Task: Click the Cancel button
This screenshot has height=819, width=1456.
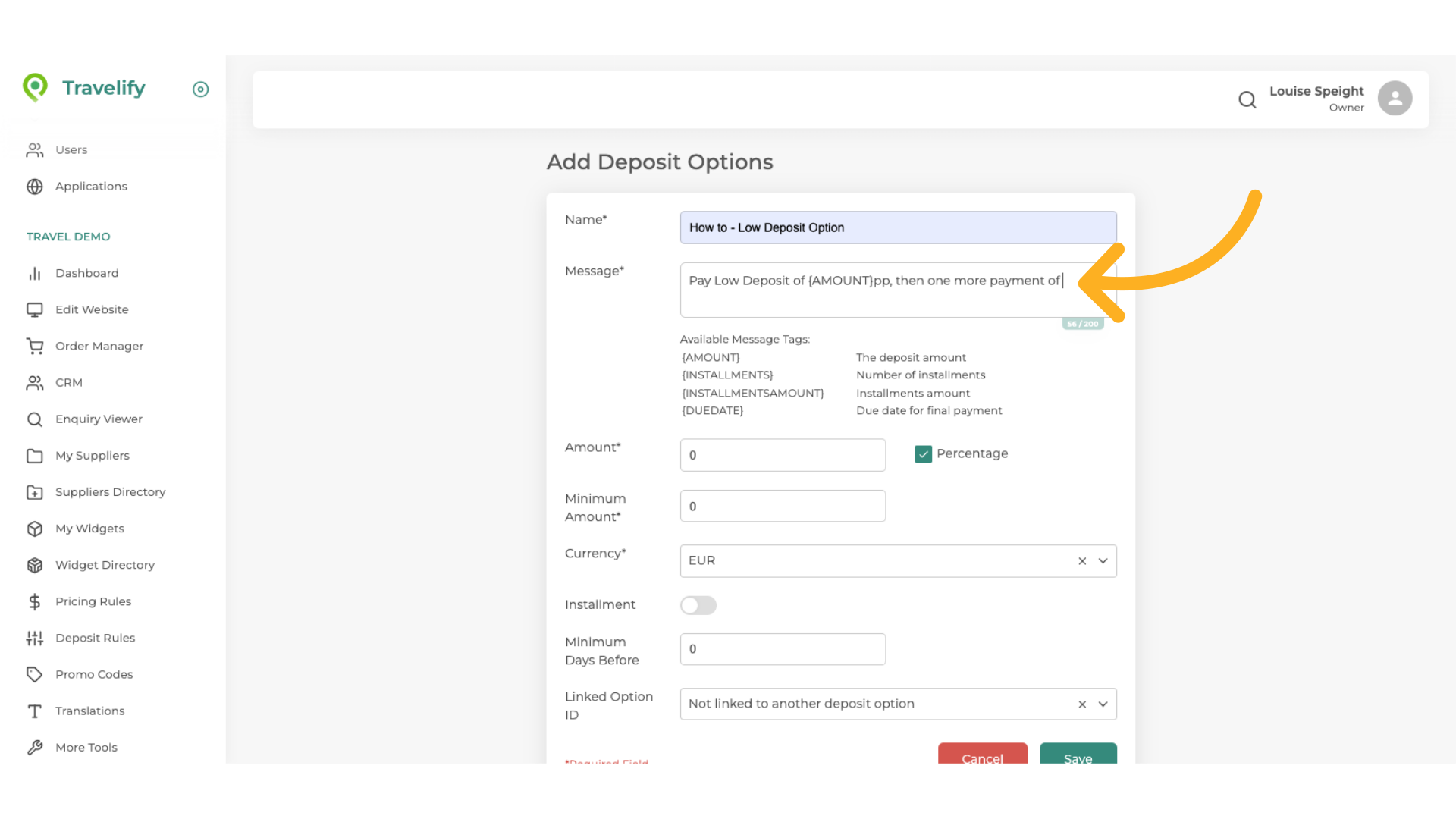Action: pos(982,755)
